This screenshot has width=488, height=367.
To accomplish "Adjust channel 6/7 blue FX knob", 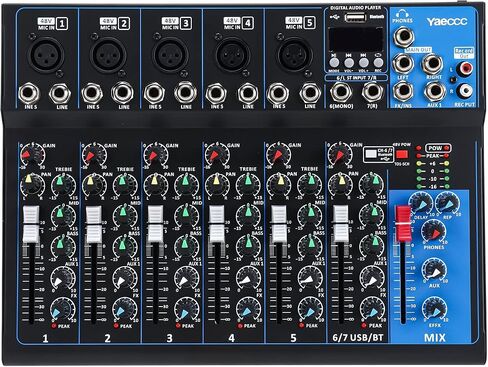I will (372, 309).
